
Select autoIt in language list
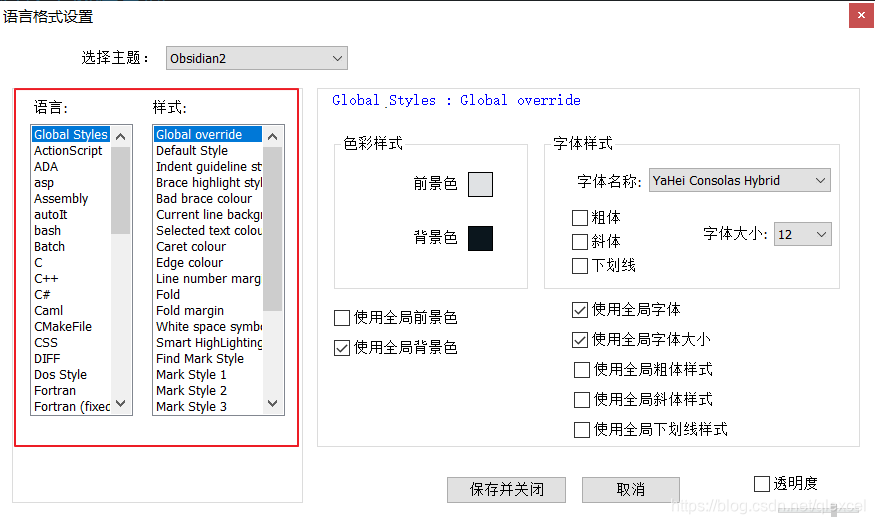pos(71,215)
